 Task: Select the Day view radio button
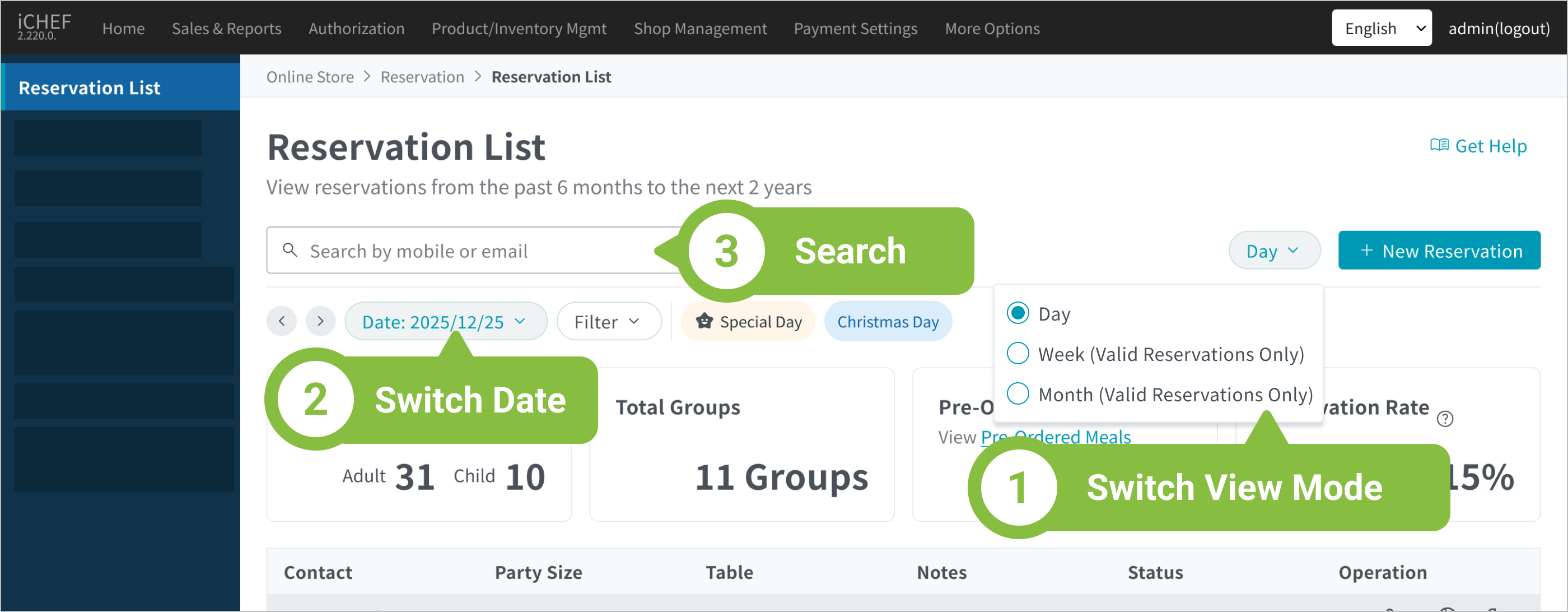pyautogui.click(x=1018, y=313)
